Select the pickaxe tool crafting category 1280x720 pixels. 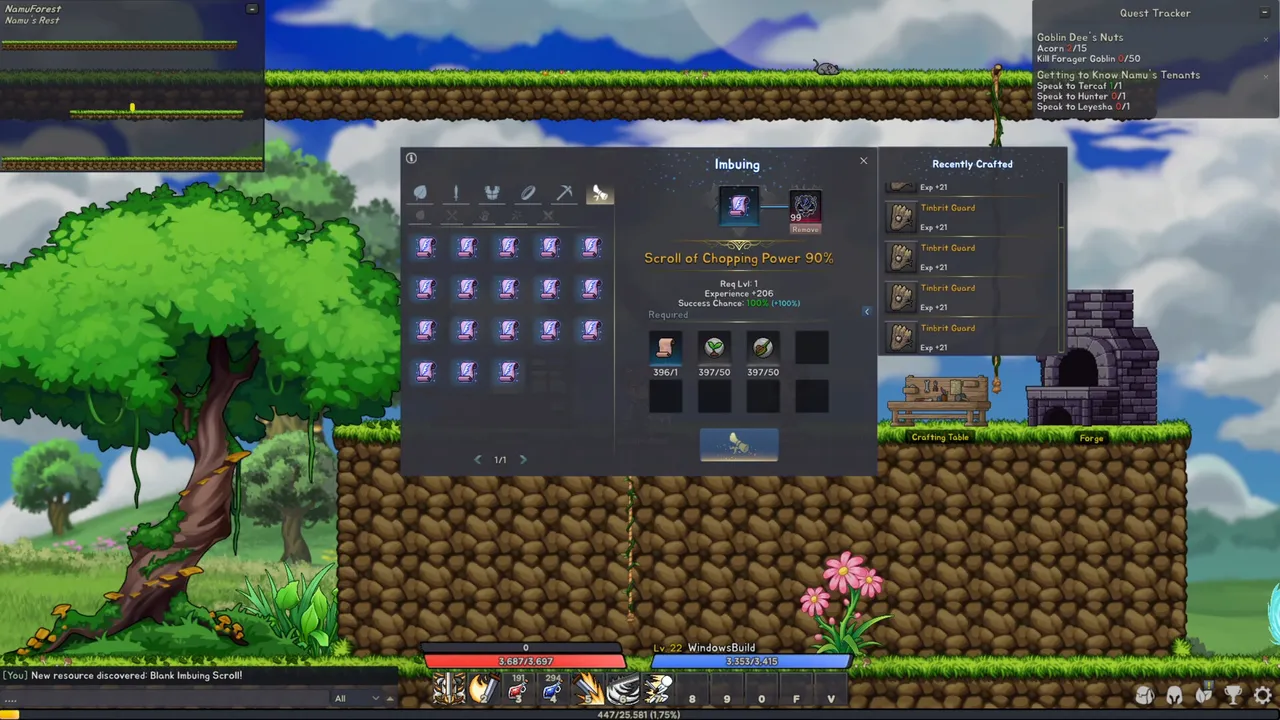coord(564,193)
